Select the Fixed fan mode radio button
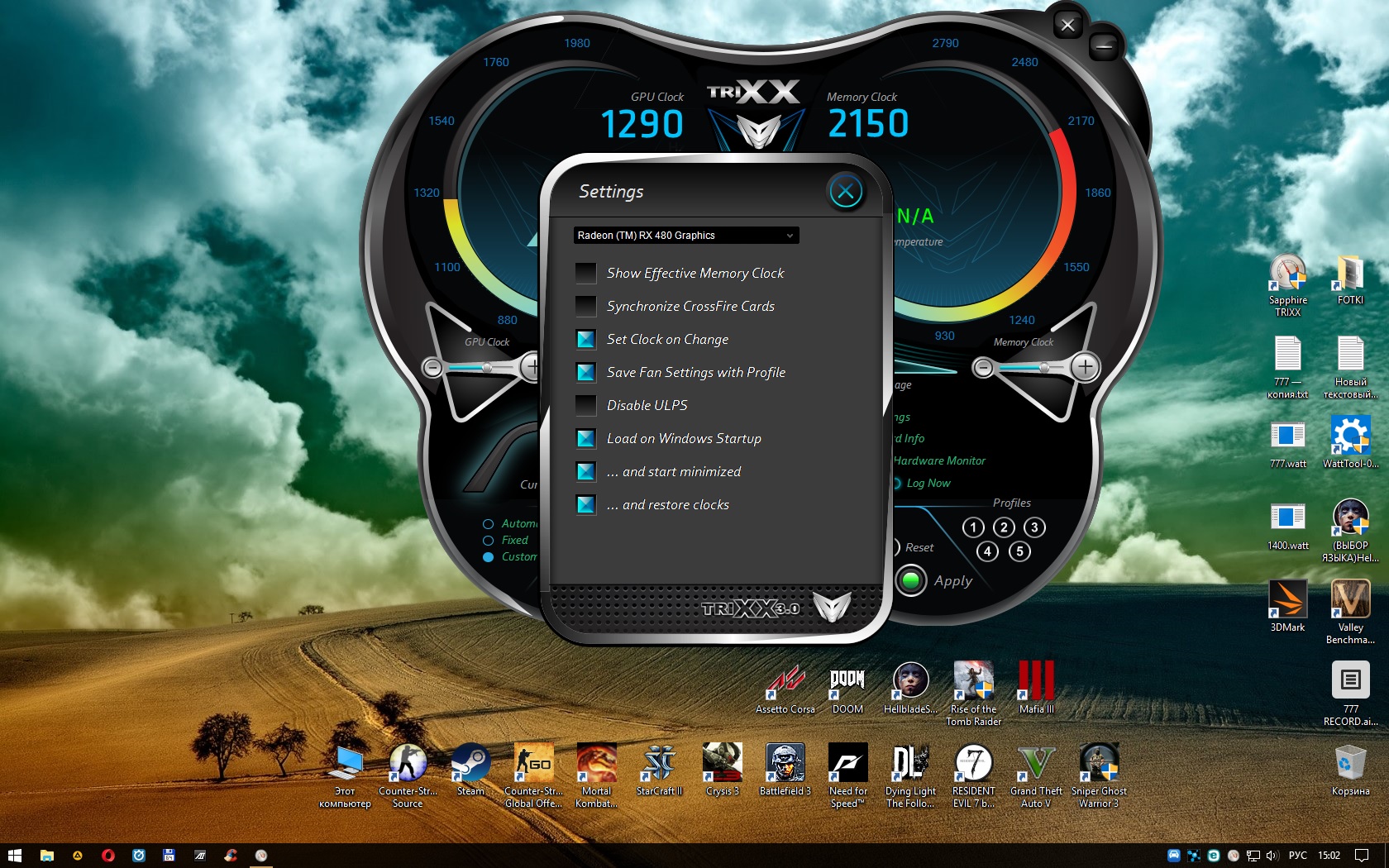Image resolution: width=1389 pixels, height=868 pixels. pyautogui.click(x=488, y=540)
